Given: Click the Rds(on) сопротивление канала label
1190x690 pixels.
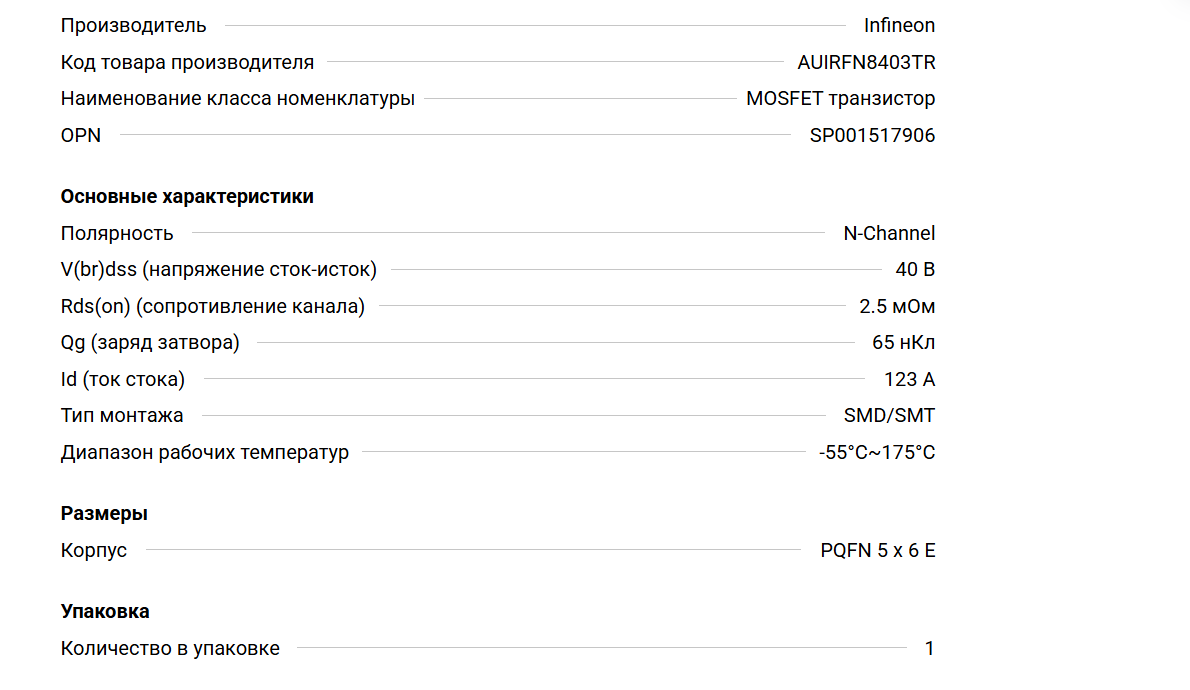Looking at the screenshot, I should coord(212,306).
